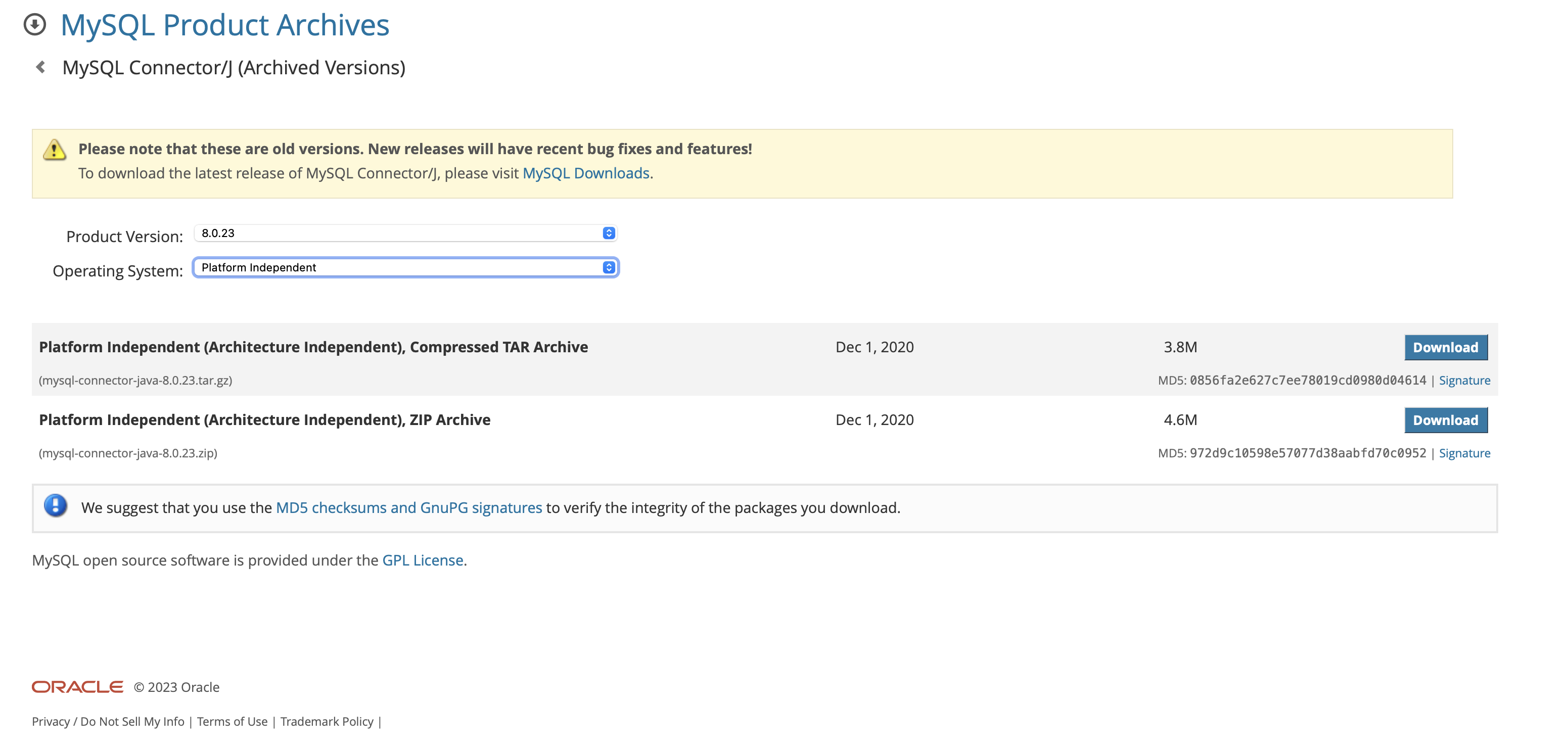Click the download circle icon beside the page title
This screenshot has width=1568, height=749.
point(35,25)
